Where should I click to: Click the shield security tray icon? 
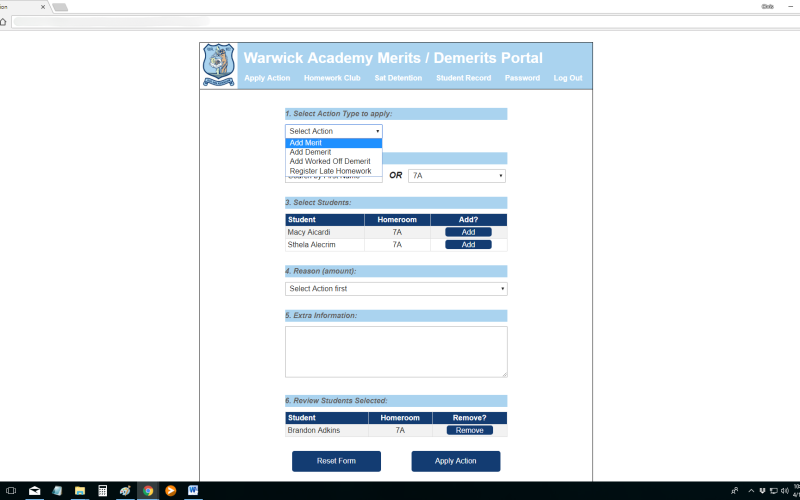(762, 491)
